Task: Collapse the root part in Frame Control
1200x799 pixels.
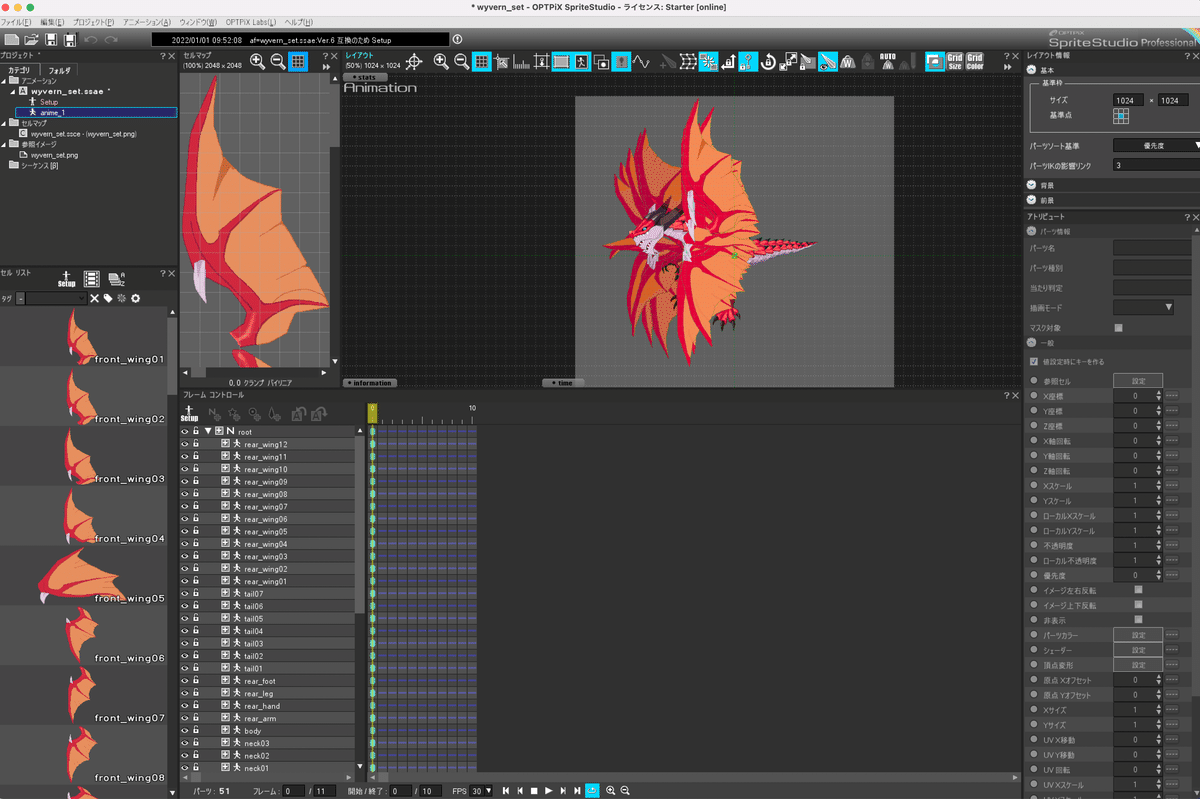Action: pyautogui.click(x=208, y=431)
